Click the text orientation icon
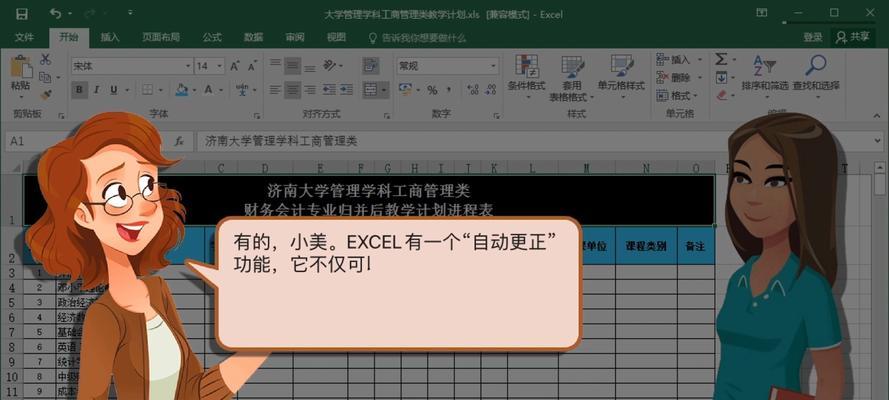This screenshot has width=889, height=400. point(330,66)
